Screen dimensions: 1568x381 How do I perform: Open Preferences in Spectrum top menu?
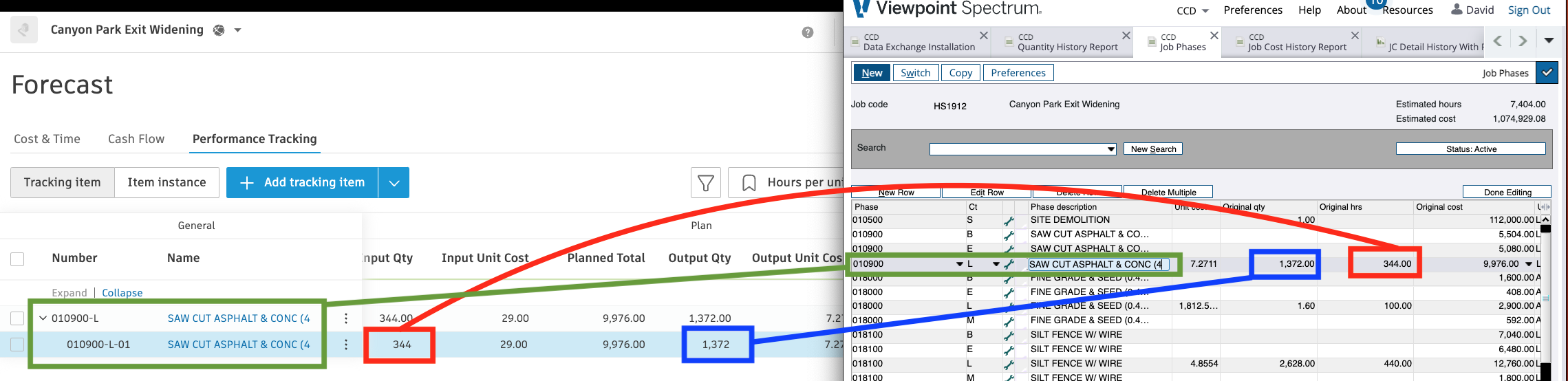(1253, 10)
